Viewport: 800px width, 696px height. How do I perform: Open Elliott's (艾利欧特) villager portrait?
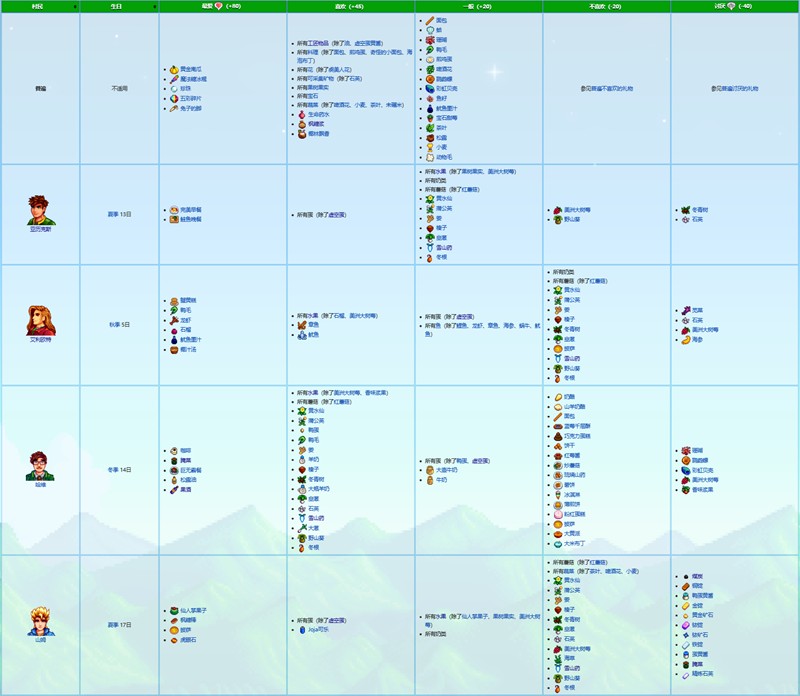tap(41, 319)
